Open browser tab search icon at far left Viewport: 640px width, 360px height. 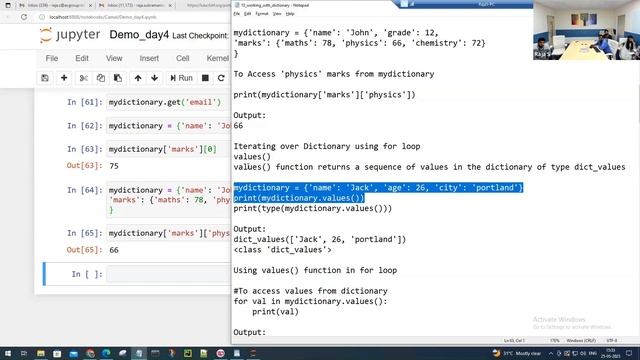click(8, 5)
